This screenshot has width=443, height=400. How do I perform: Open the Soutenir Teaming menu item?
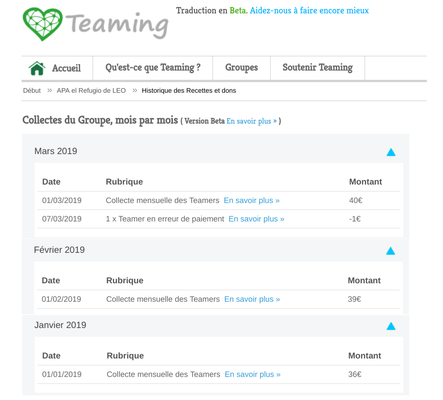coord(318,67)
